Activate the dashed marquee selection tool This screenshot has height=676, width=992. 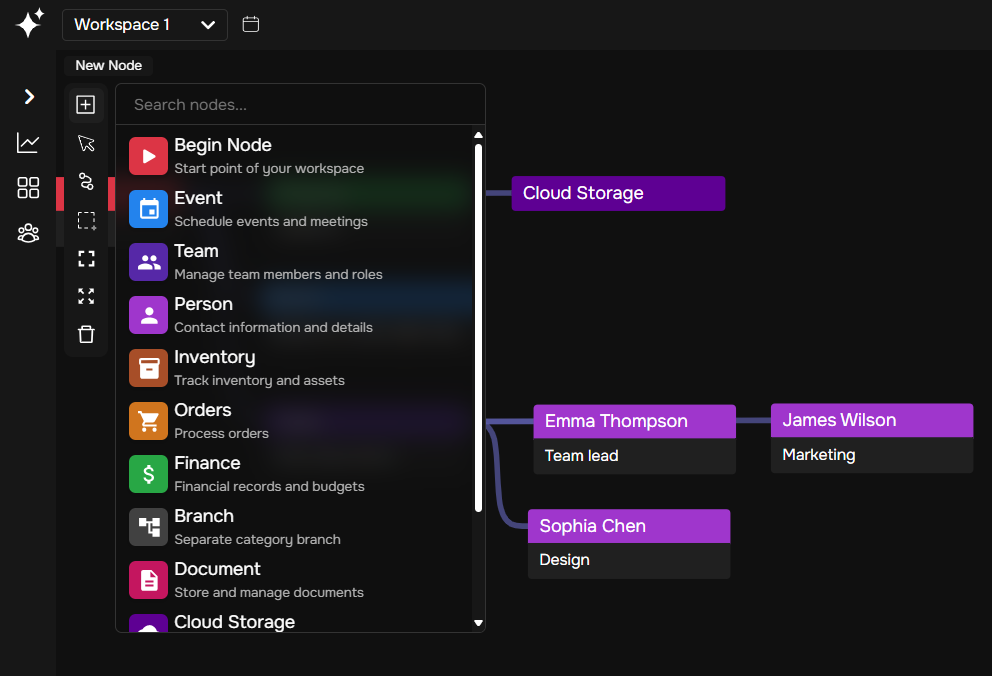coord(86,220)
